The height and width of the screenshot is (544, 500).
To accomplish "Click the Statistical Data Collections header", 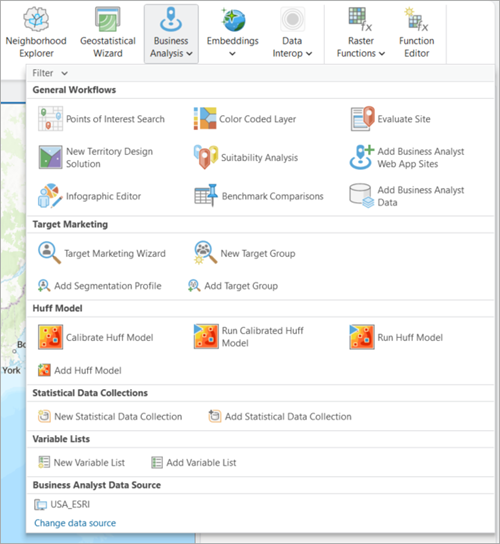I will point(90,393).
